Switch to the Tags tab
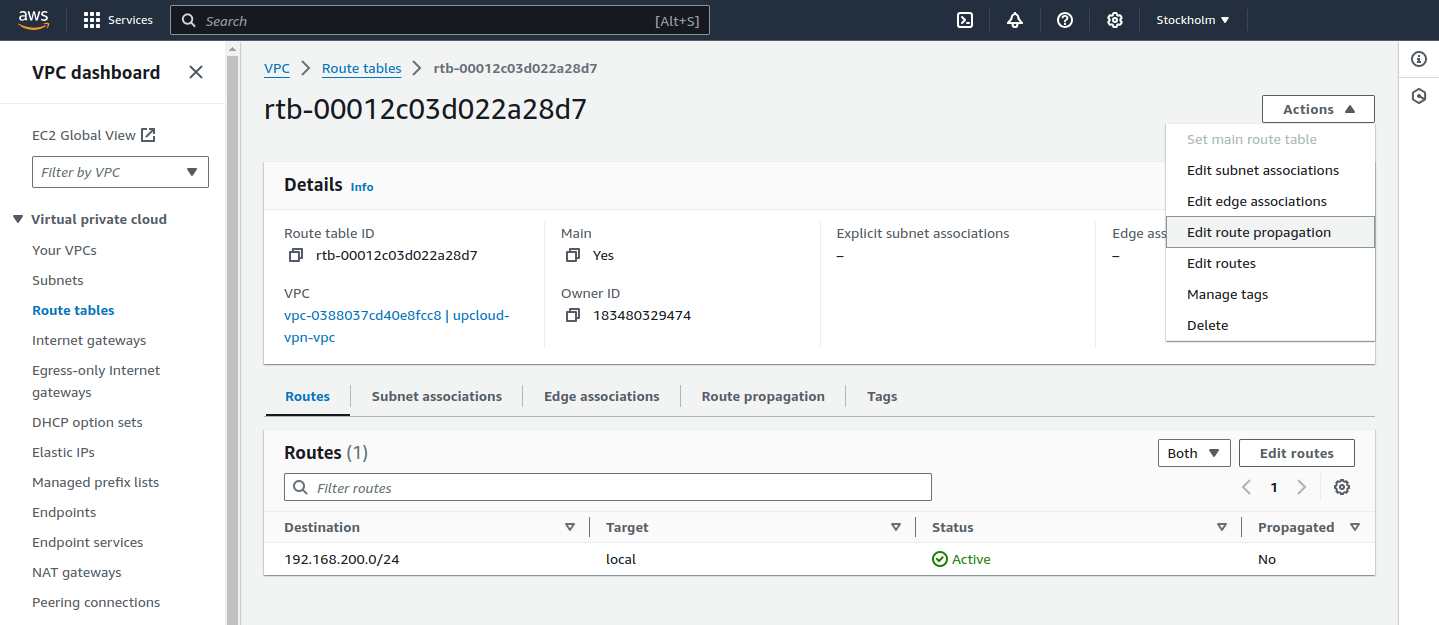This screenshot has height=625, width=1439. coord(882,396)
